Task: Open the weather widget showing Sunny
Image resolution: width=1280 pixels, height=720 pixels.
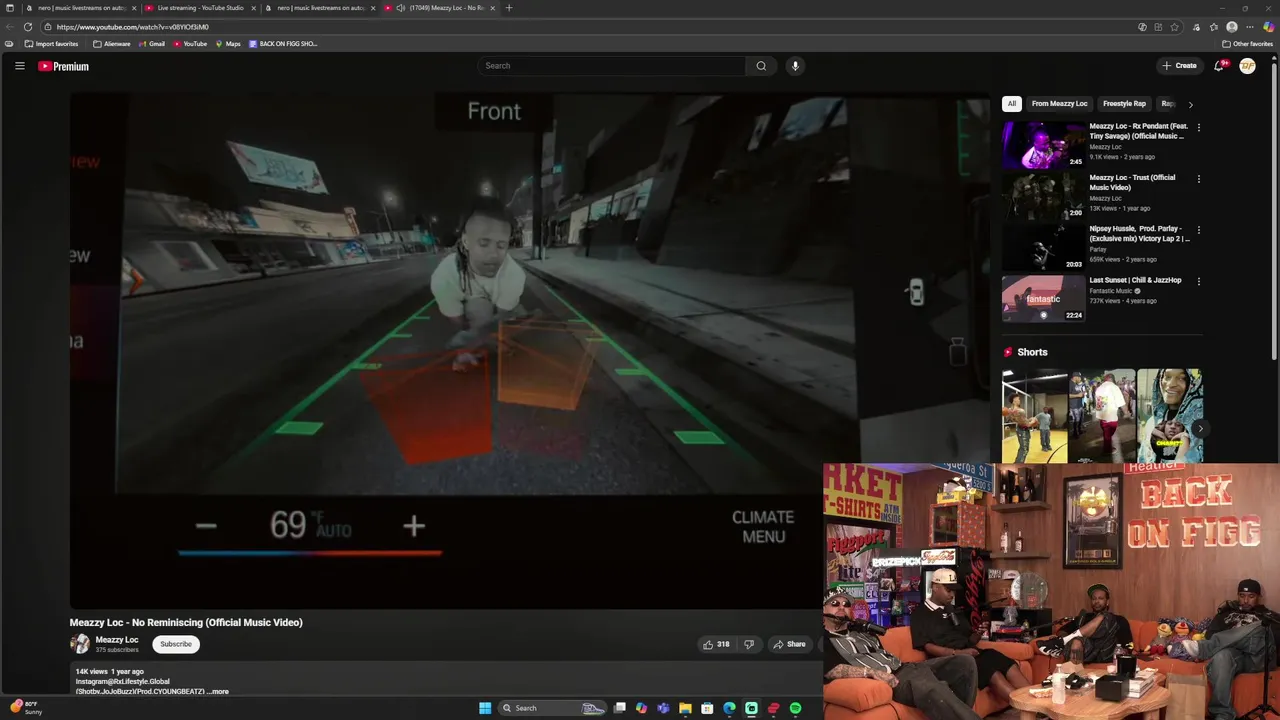Action: [27, 708]
